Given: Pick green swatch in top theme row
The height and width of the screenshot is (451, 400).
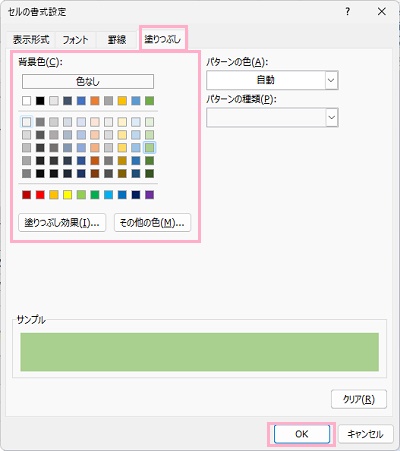Looking at the screenshot, I should 150,101.
